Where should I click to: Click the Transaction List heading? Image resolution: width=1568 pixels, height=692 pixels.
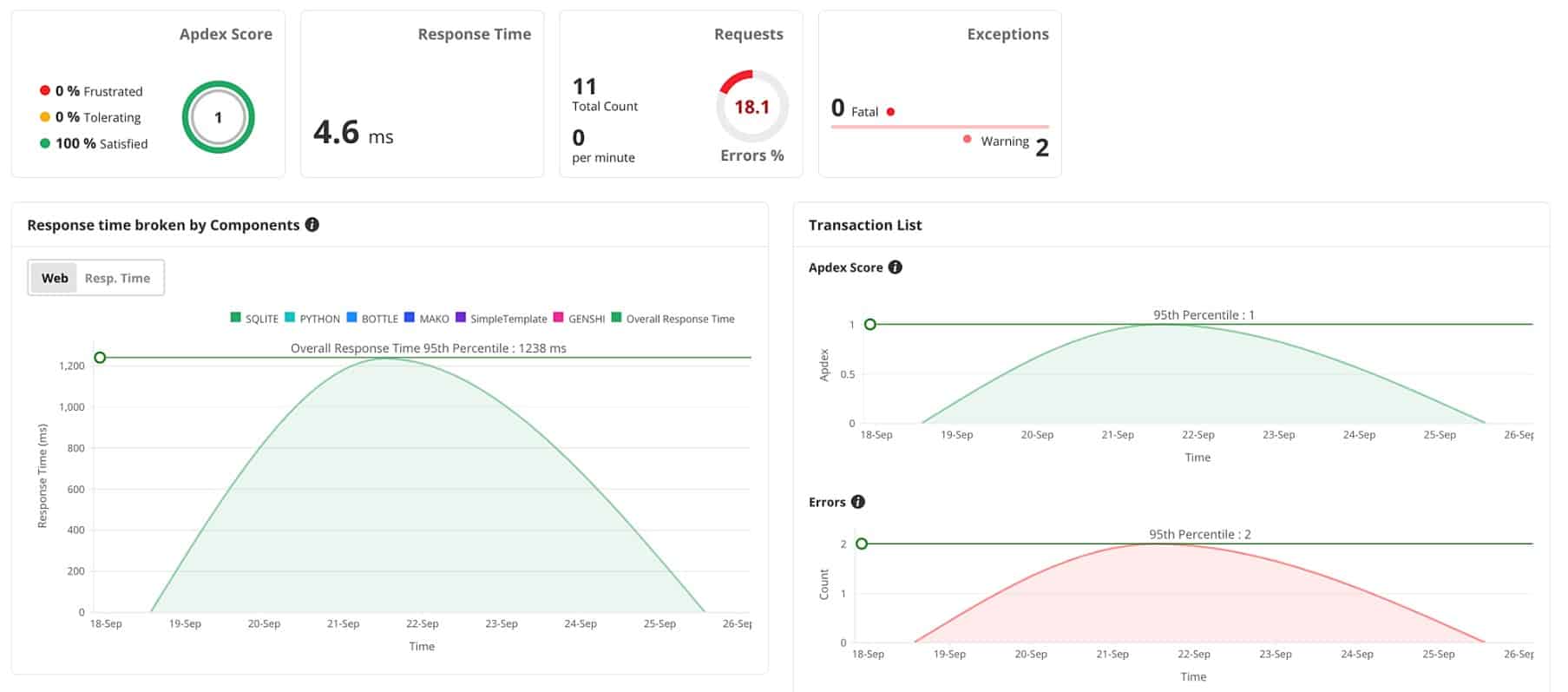[865, 225]
